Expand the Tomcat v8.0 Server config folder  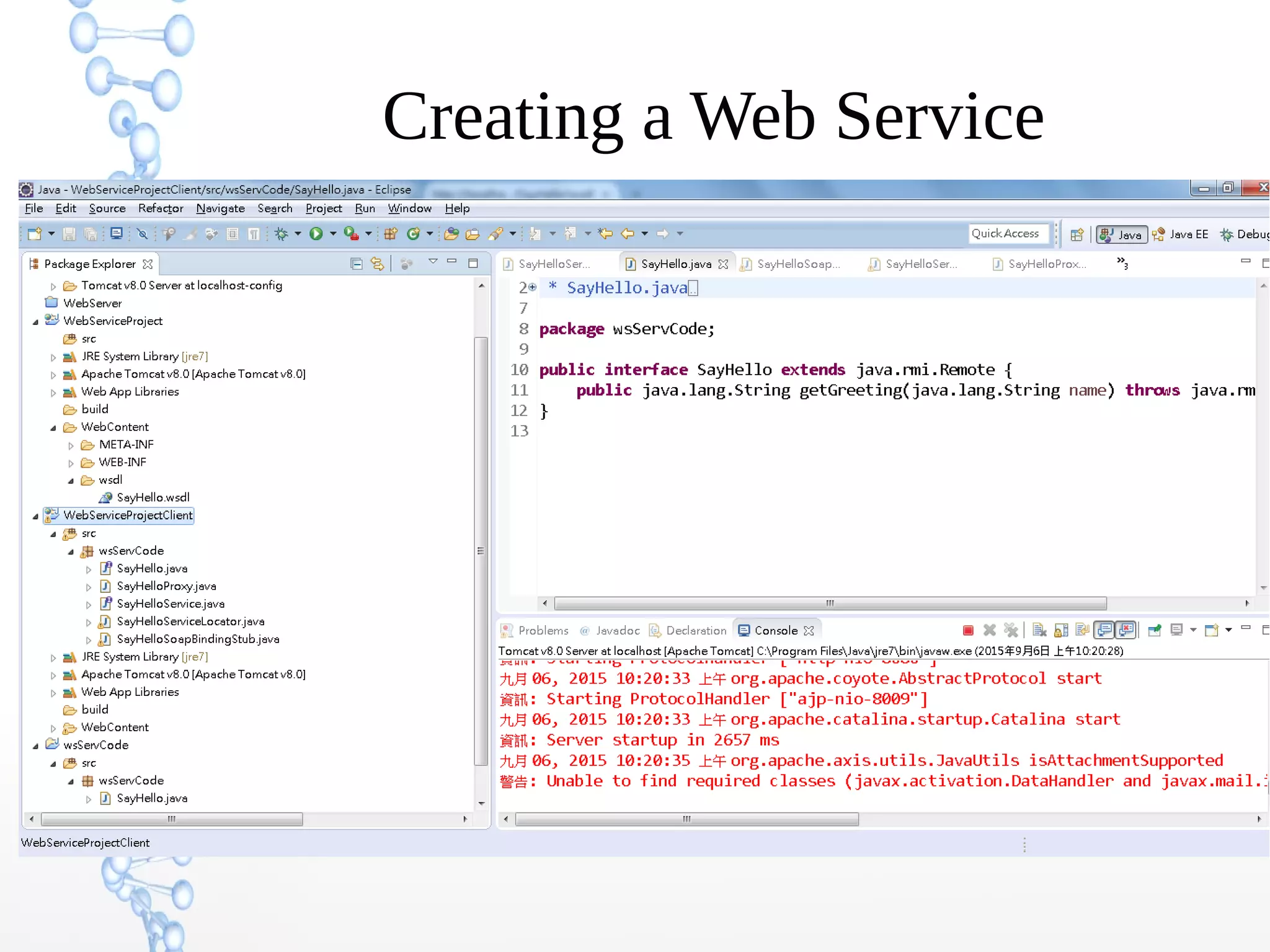pyautogui.click(x=53, y=287)
